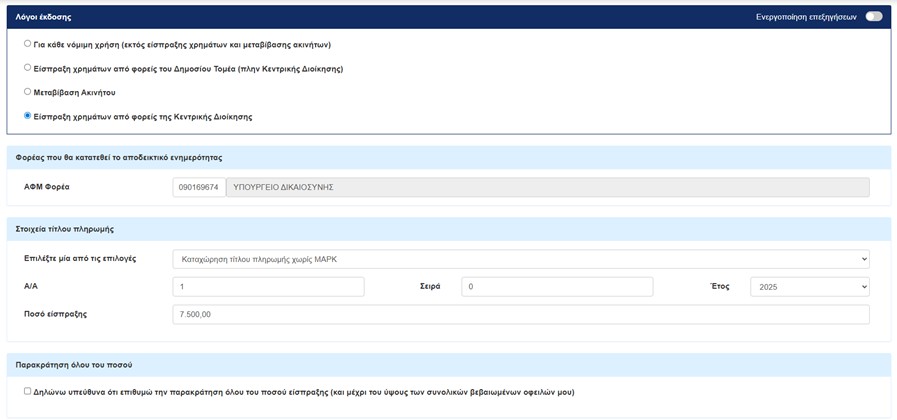Pick Είσπραξη χρημάτων από φορείς Κεντρικής Διοίκησης
The height and width of the screenshot is (420, 897).
(28, 116)
